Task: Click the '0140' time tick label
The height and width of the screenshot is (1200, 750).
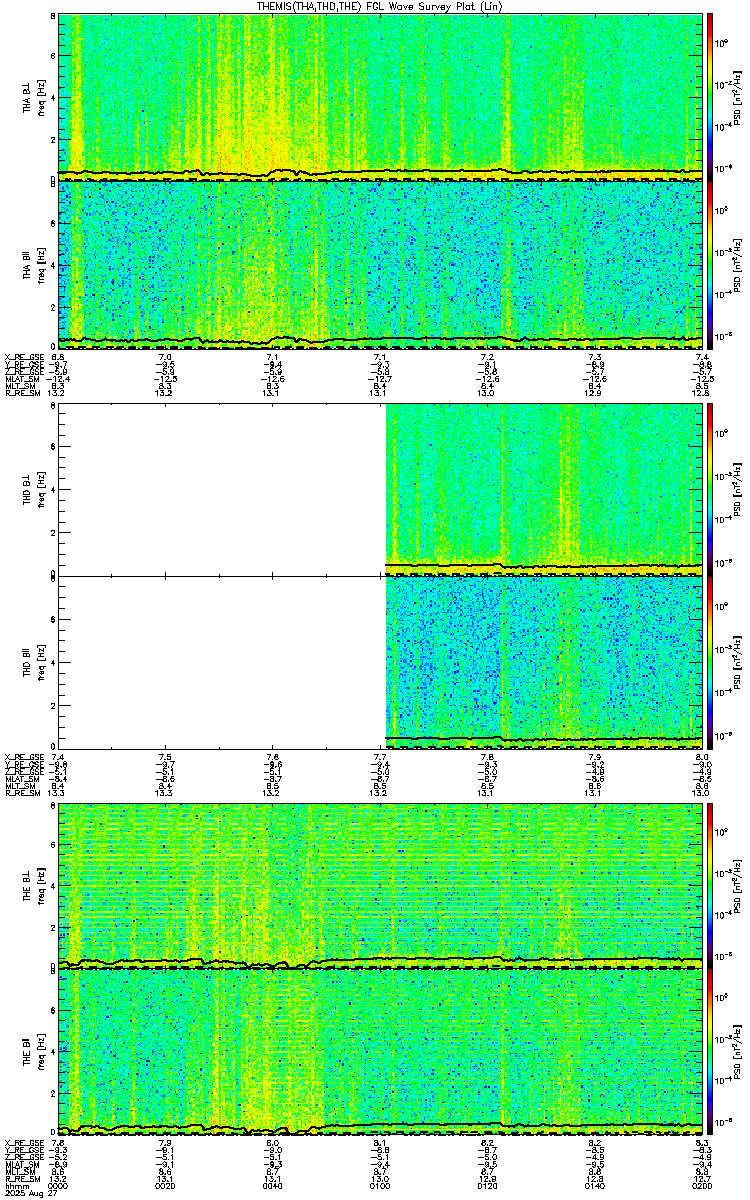Action: 596,1187
